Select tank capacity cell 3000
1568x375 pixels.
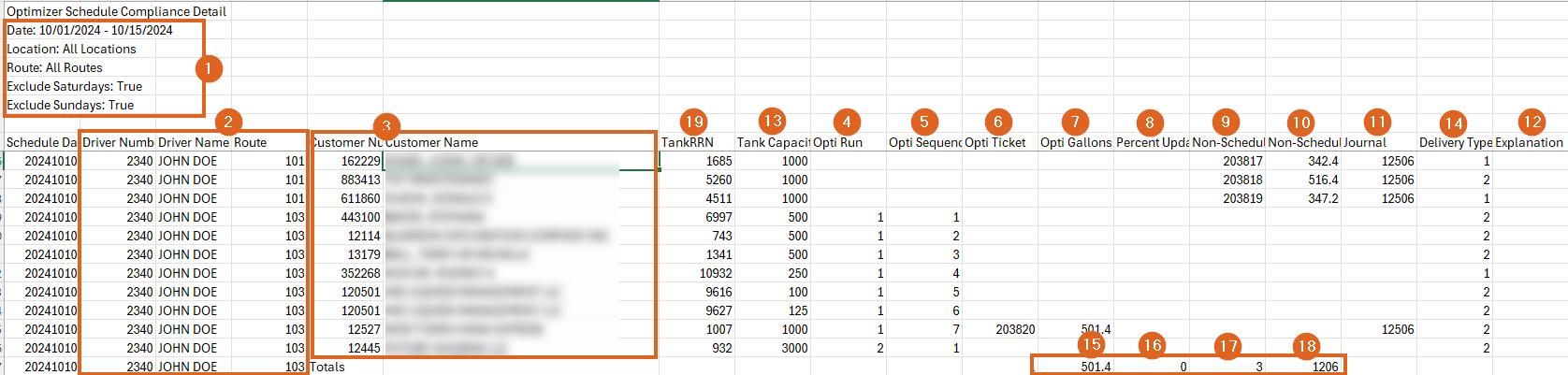click(x=773, y=348)
